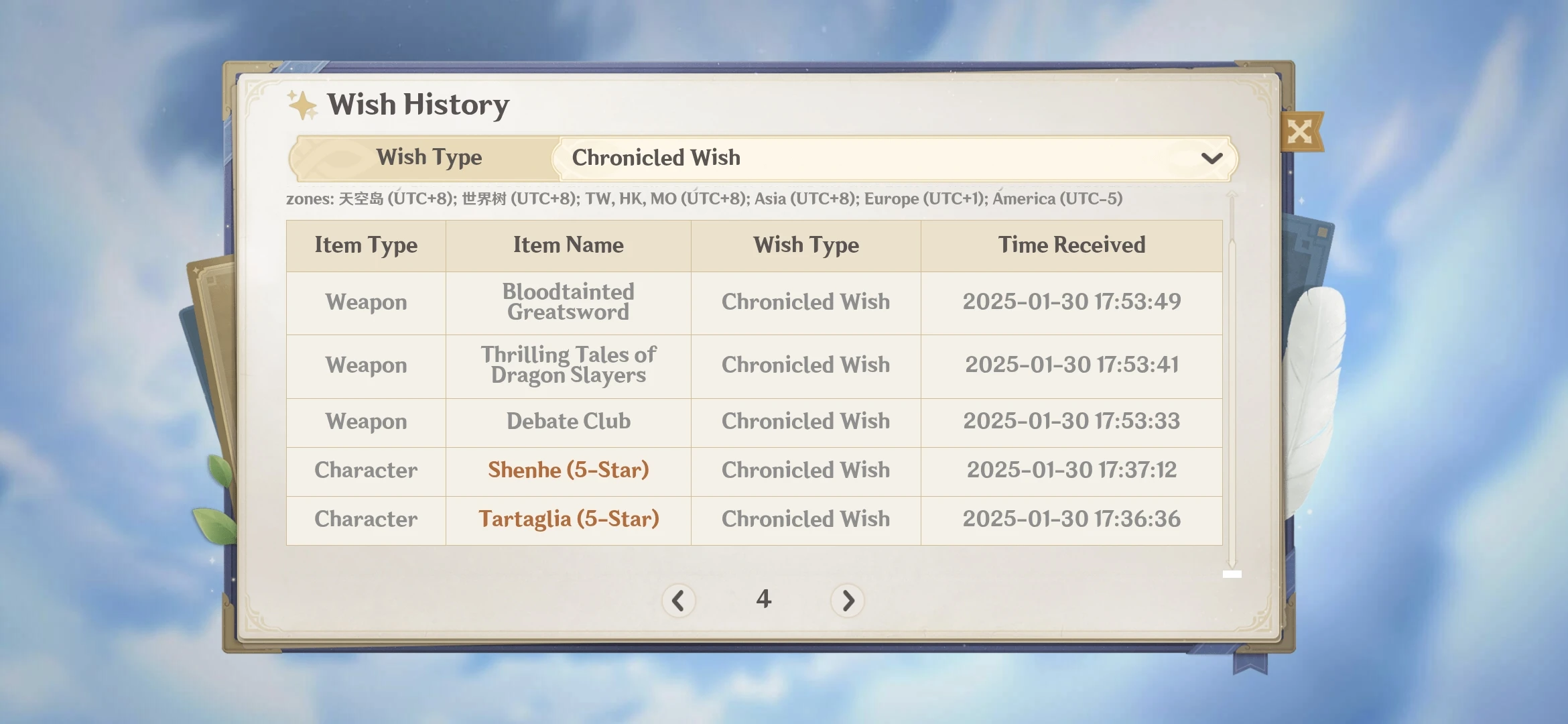This screenshot has width=1568, height=724.
Task: Click the vertical scrollbar on the right
Action: pos(1231,382)
